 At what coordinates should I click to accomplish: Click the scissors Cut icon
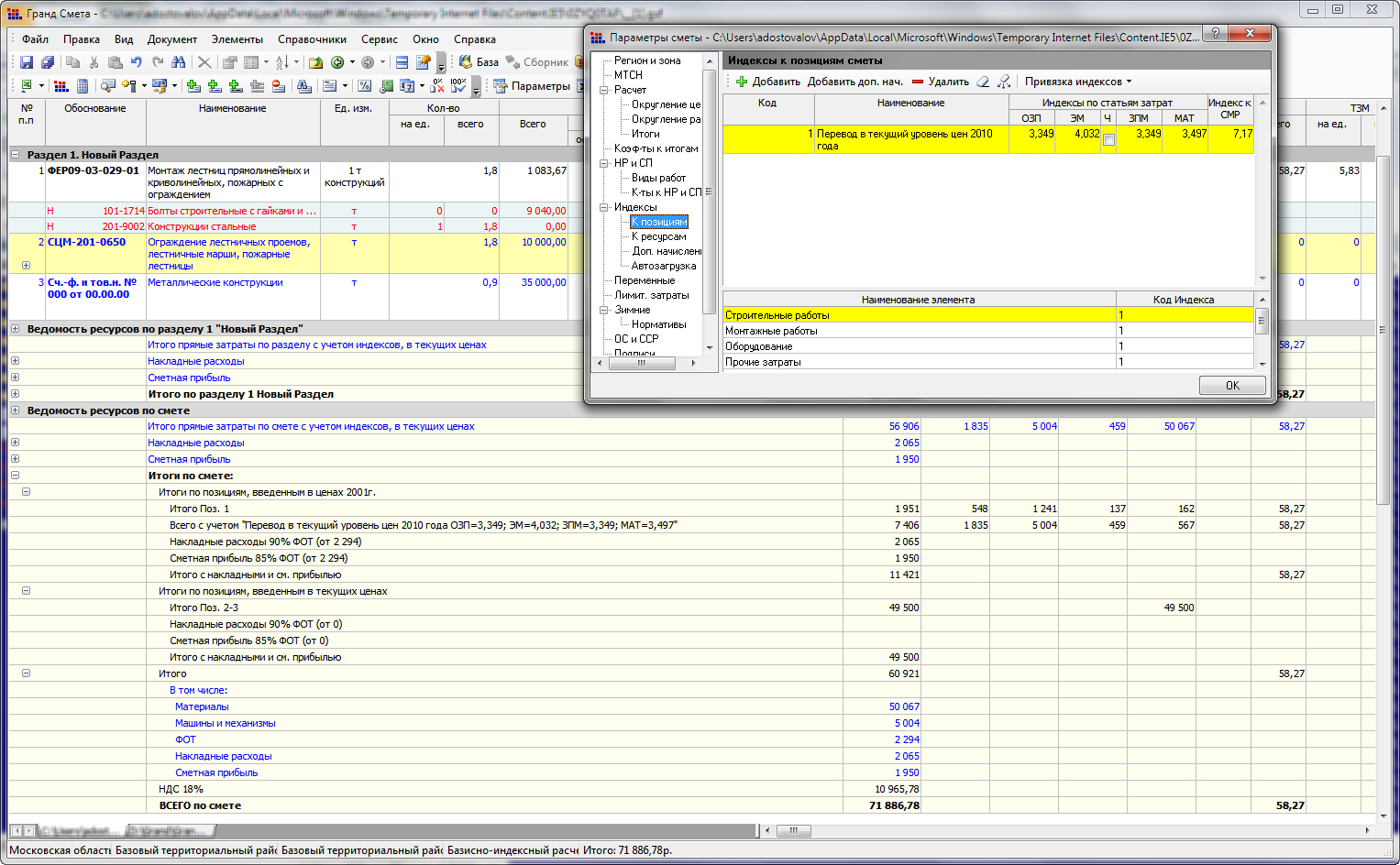pos(94,62)
